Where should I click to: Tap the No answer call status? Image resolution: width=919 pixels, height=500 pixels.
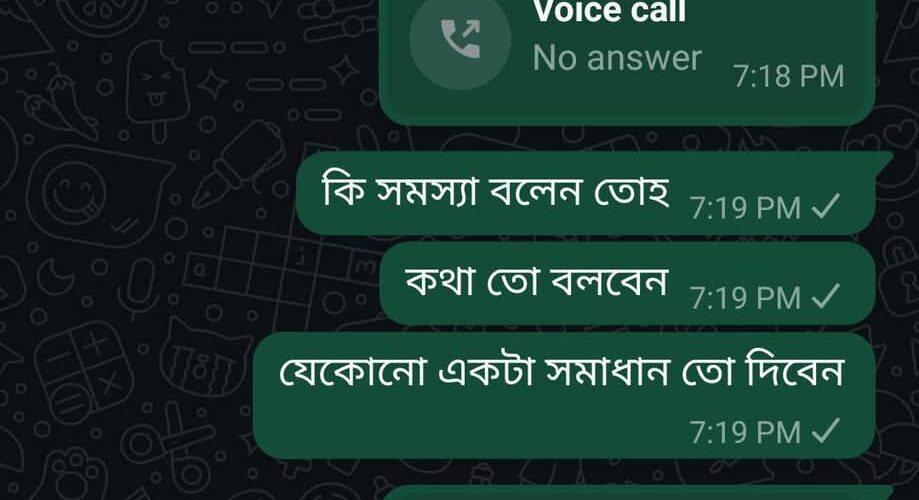coord(617,58)
